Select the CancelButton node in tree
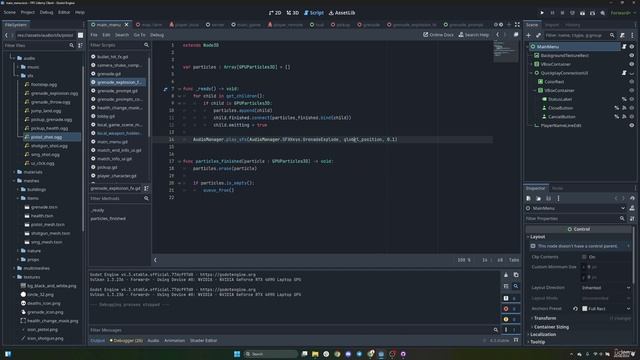Image resolution: width=640 pixels, height=360 pixels. click(x=562, y=117)
